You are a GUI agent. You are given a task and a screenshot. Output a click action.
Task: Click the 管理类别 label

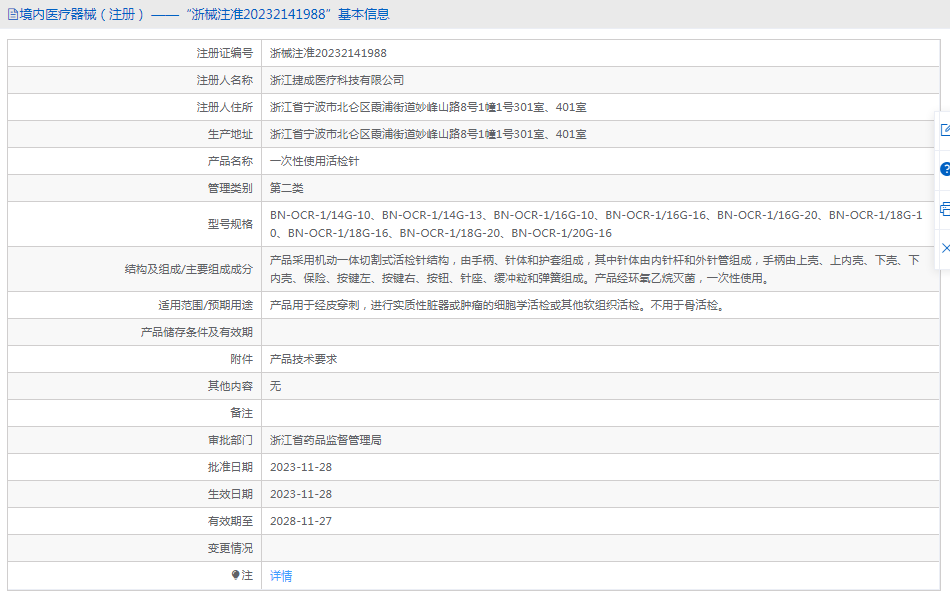pyautogui.click(x=230, y=188)
